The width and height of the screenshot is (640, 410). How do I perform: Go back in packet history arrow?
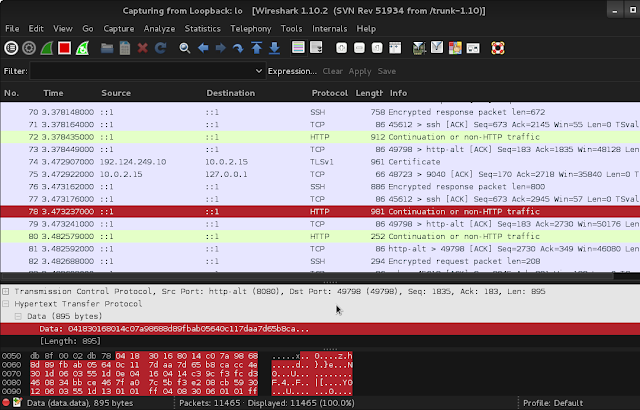click(203, 48)
